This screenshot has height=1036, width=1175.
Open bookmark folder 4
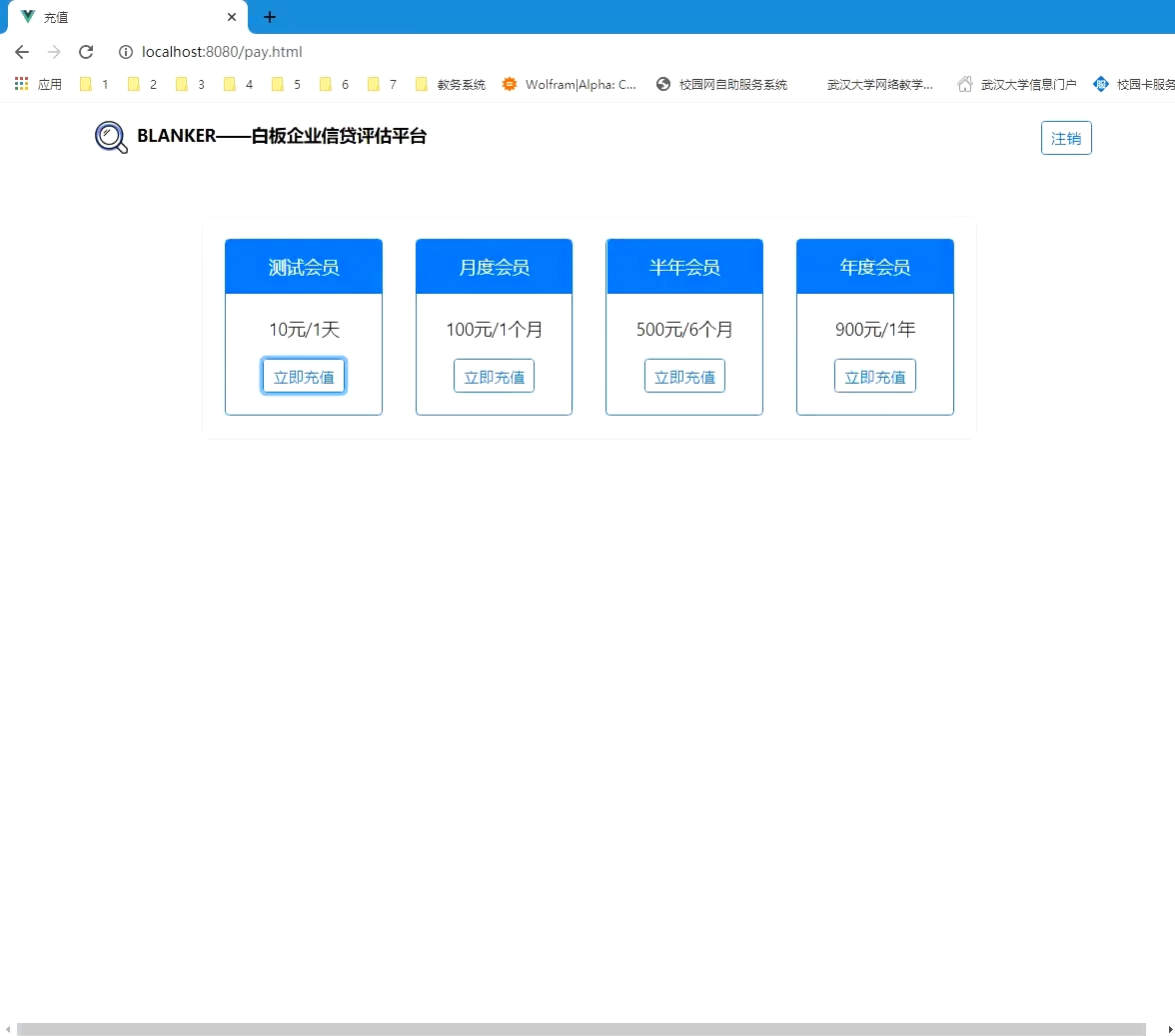[238, 84]
